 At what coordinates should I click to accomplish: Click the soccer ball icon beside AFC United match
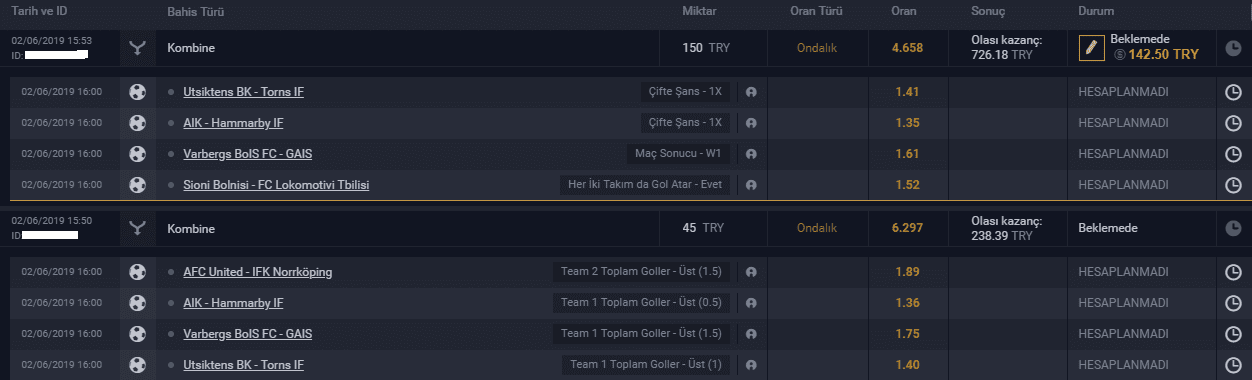coord(137,272)
